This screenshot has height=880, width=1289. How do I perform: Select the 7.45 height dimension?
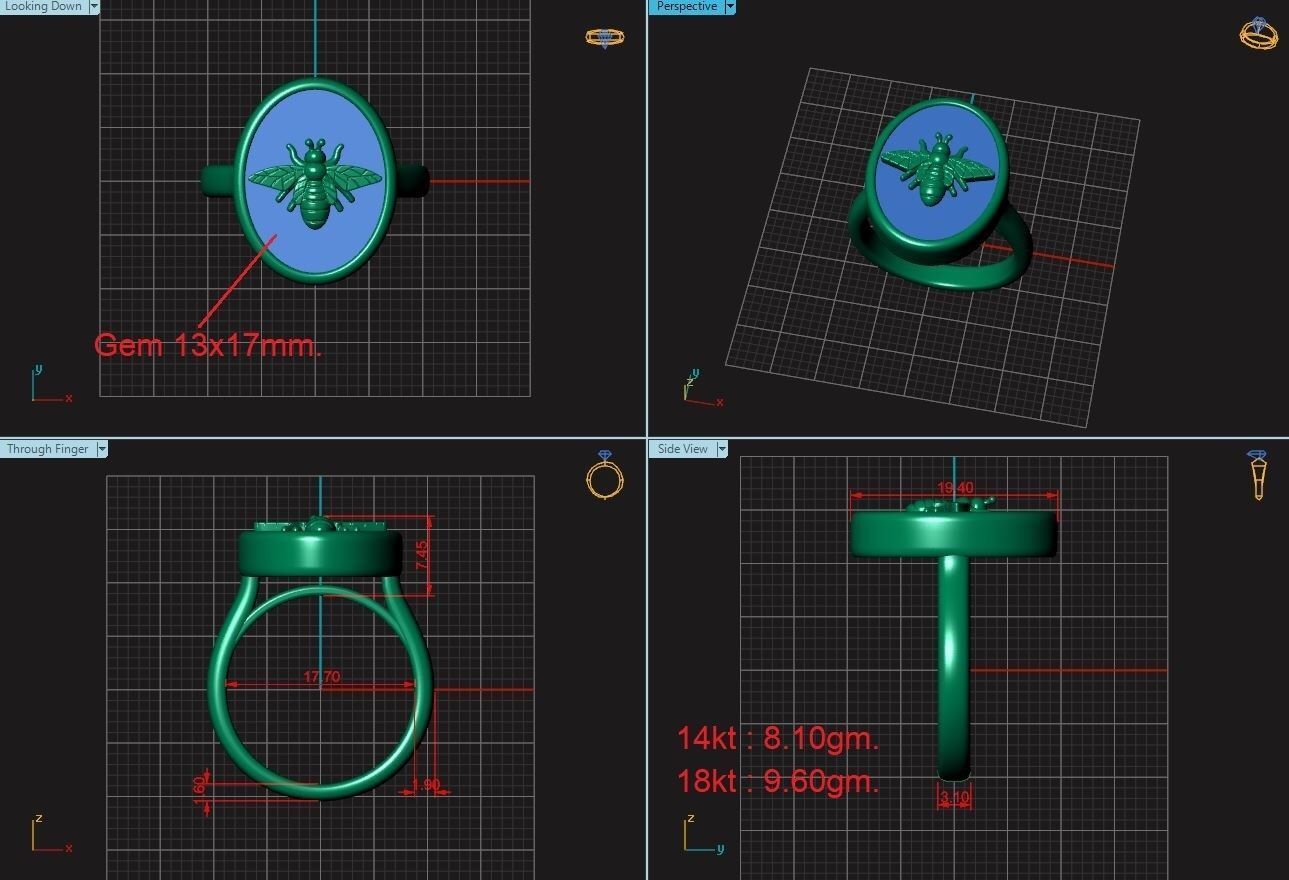coord(422,556)
